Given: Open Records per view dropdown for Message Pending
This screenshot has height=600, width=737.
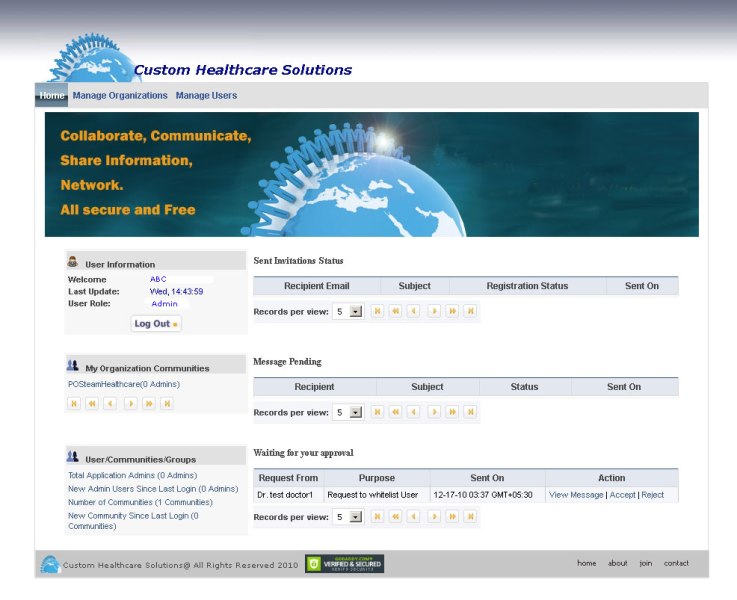Looking at the screenshot, I should tap(355, 412).
